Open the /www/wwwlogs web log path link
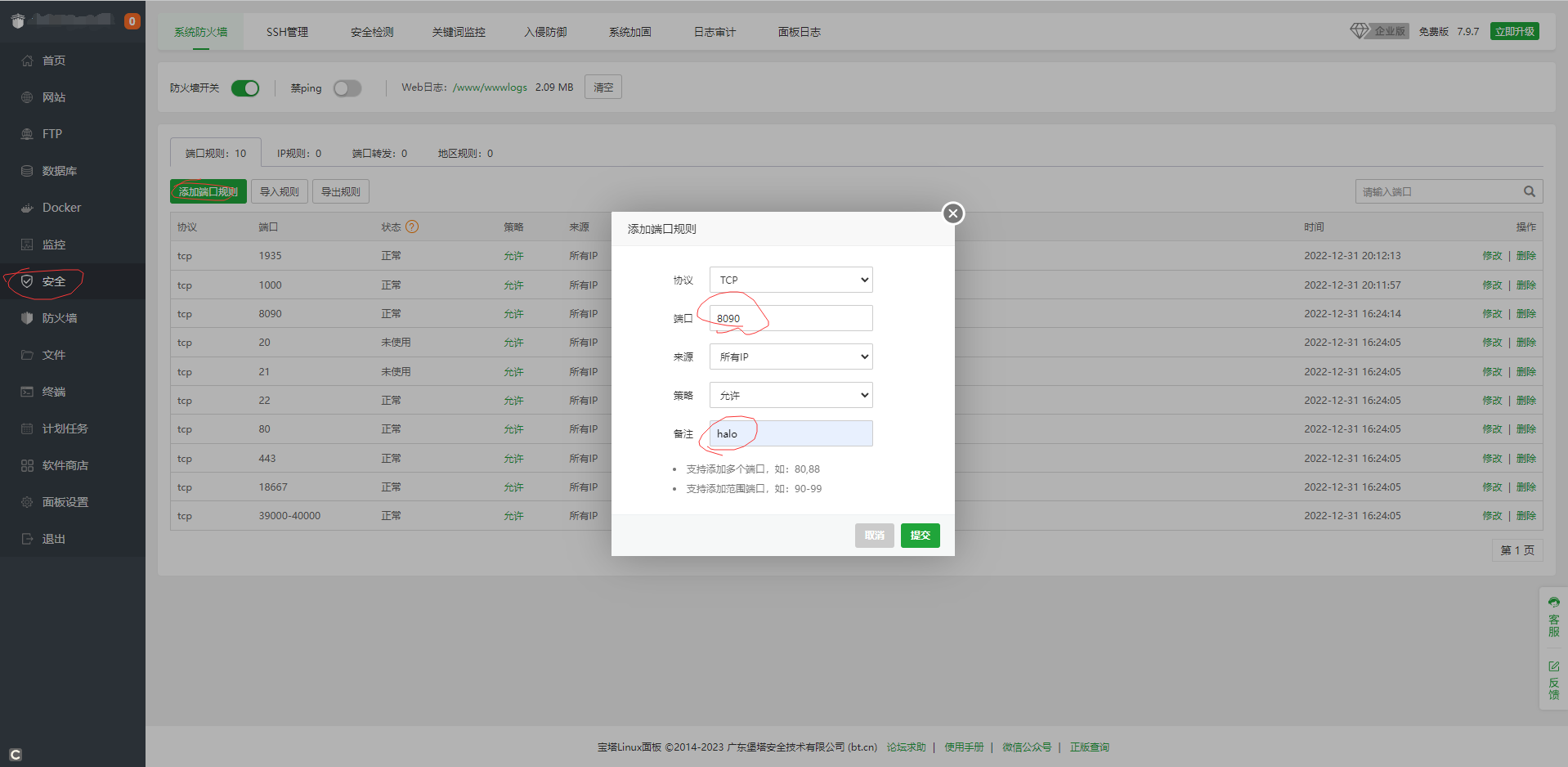Viewport: 1568px width, 767px height. coord(490,87)
